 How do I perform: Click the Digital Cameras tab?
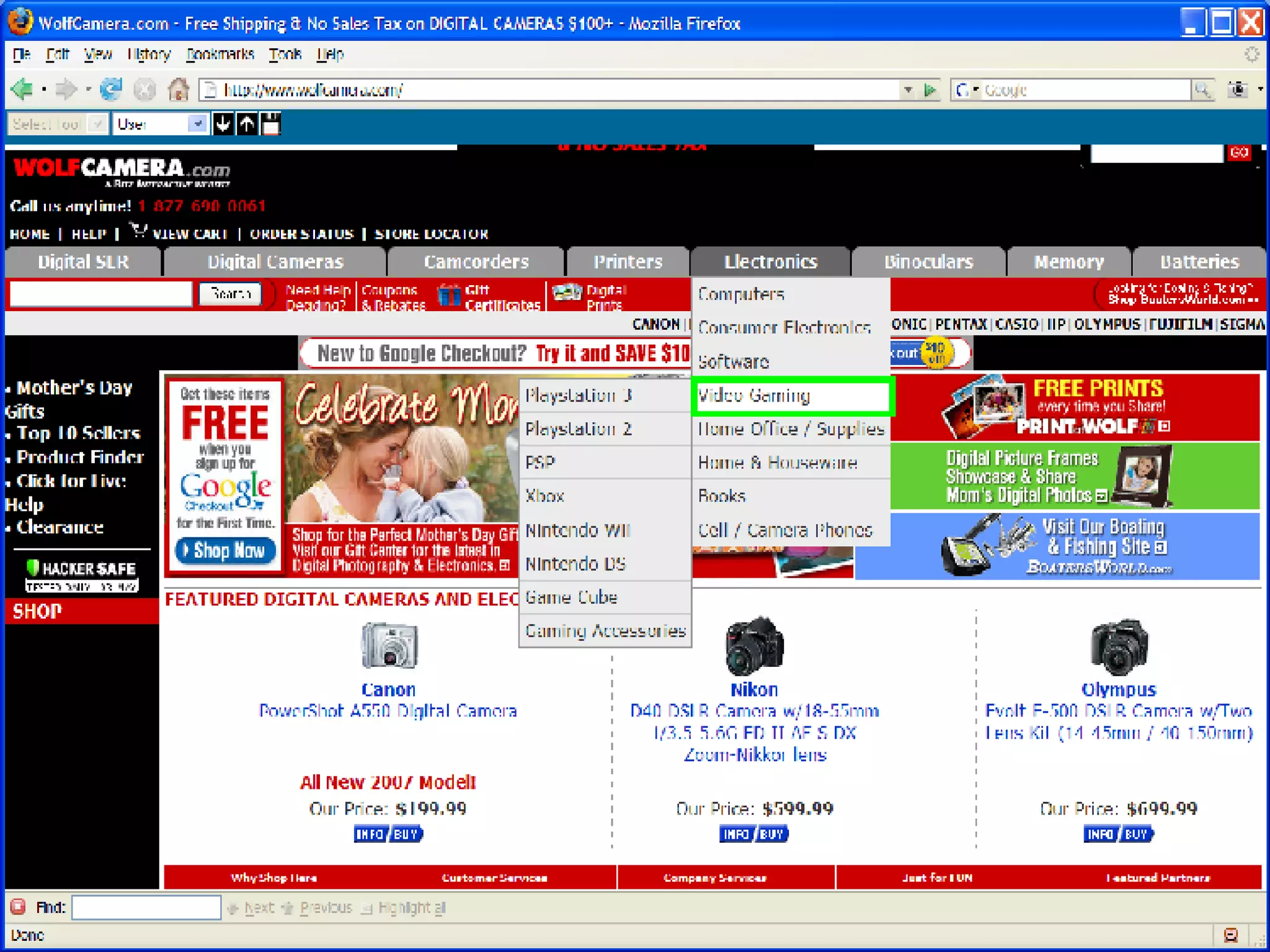[x=275, y=262]
